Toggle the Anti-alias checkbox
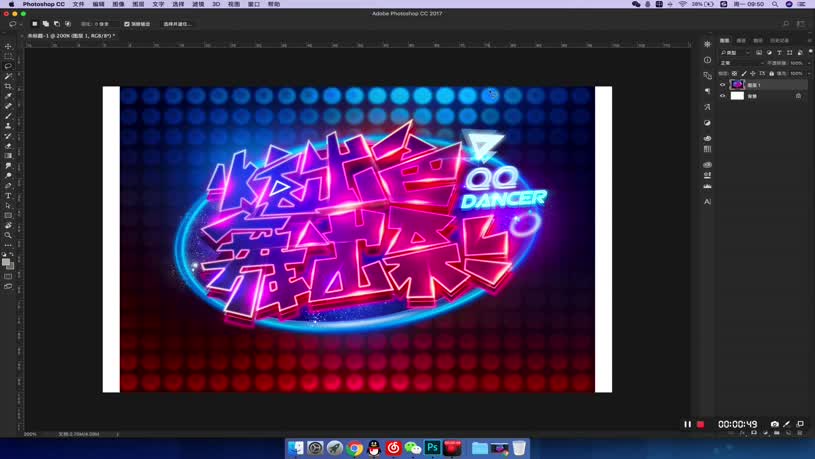 (x=127, y=24)
